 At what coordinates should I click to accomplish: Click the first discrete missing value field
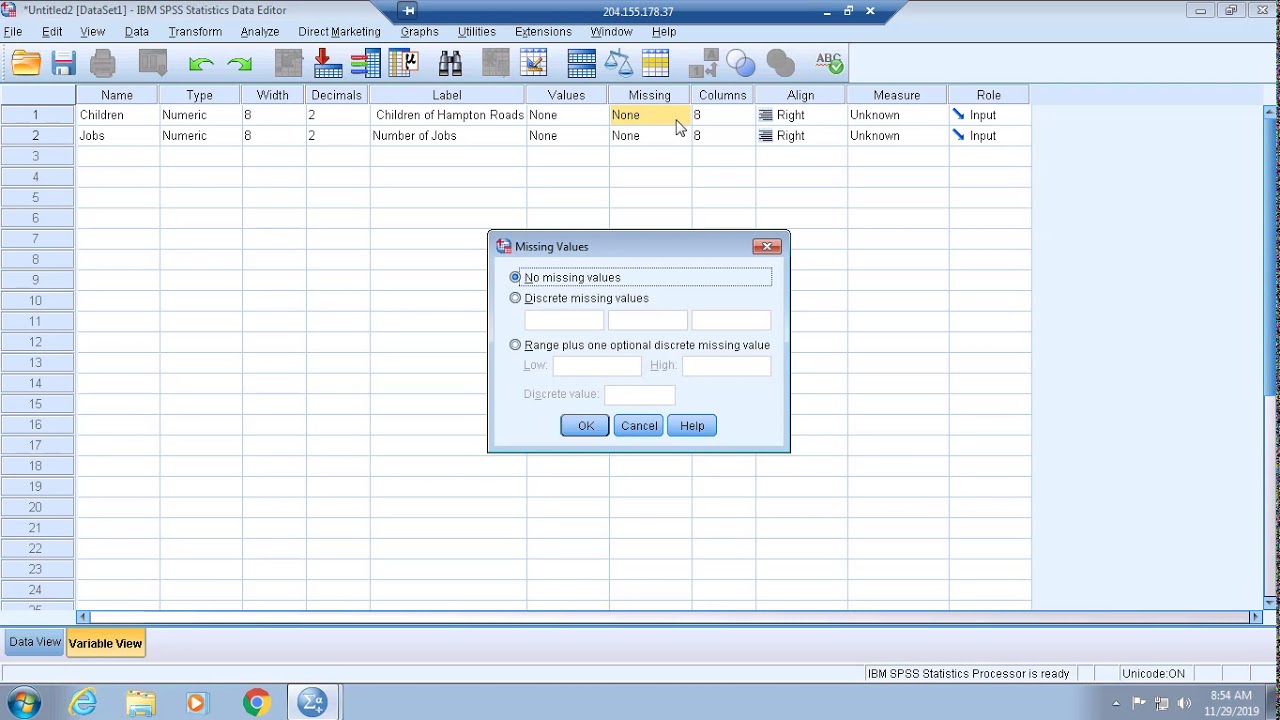point(564,320)
